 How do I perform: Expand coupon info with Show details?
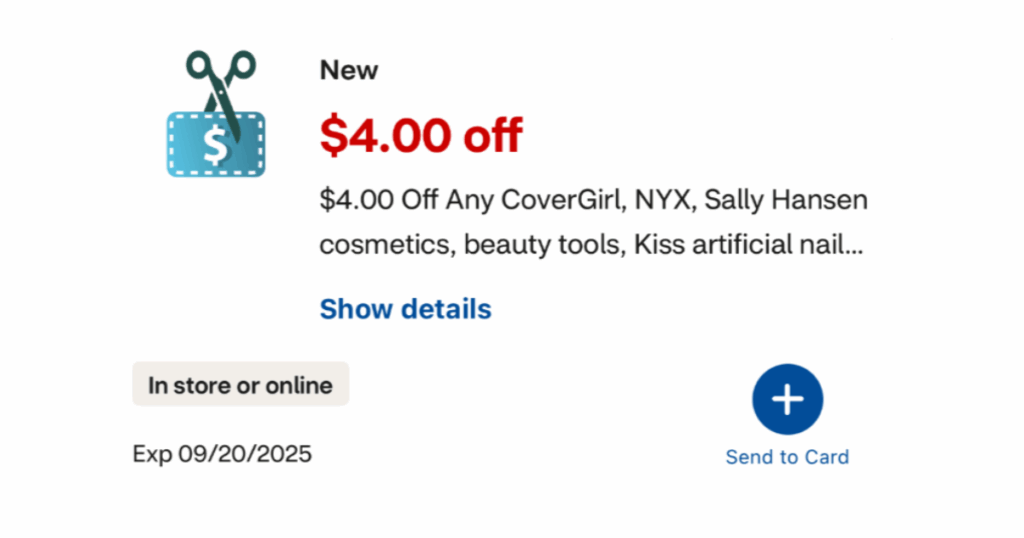[405, 309]
